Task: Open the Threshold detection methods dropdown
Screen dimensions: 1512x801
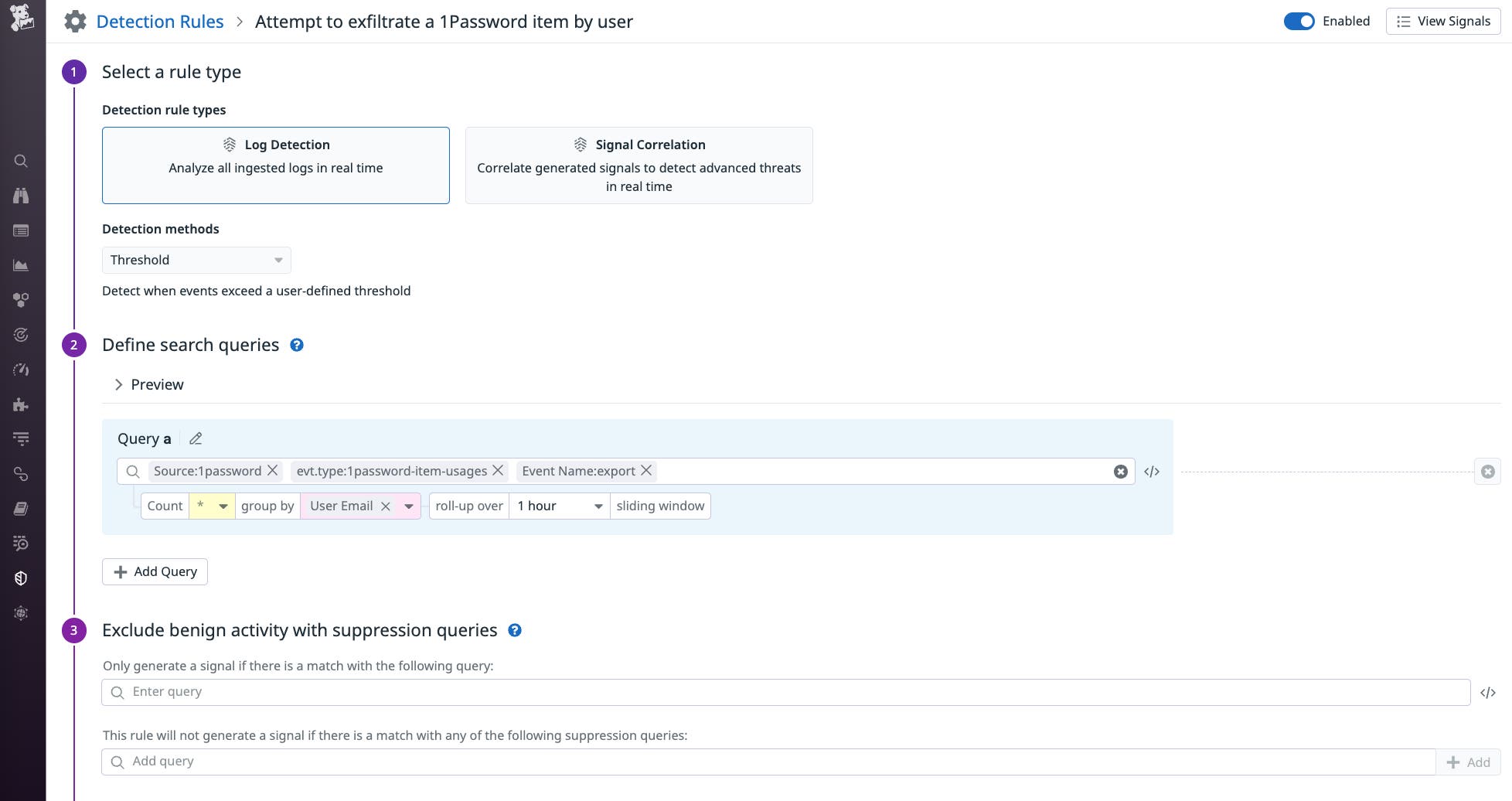Action: coord(196,260)
